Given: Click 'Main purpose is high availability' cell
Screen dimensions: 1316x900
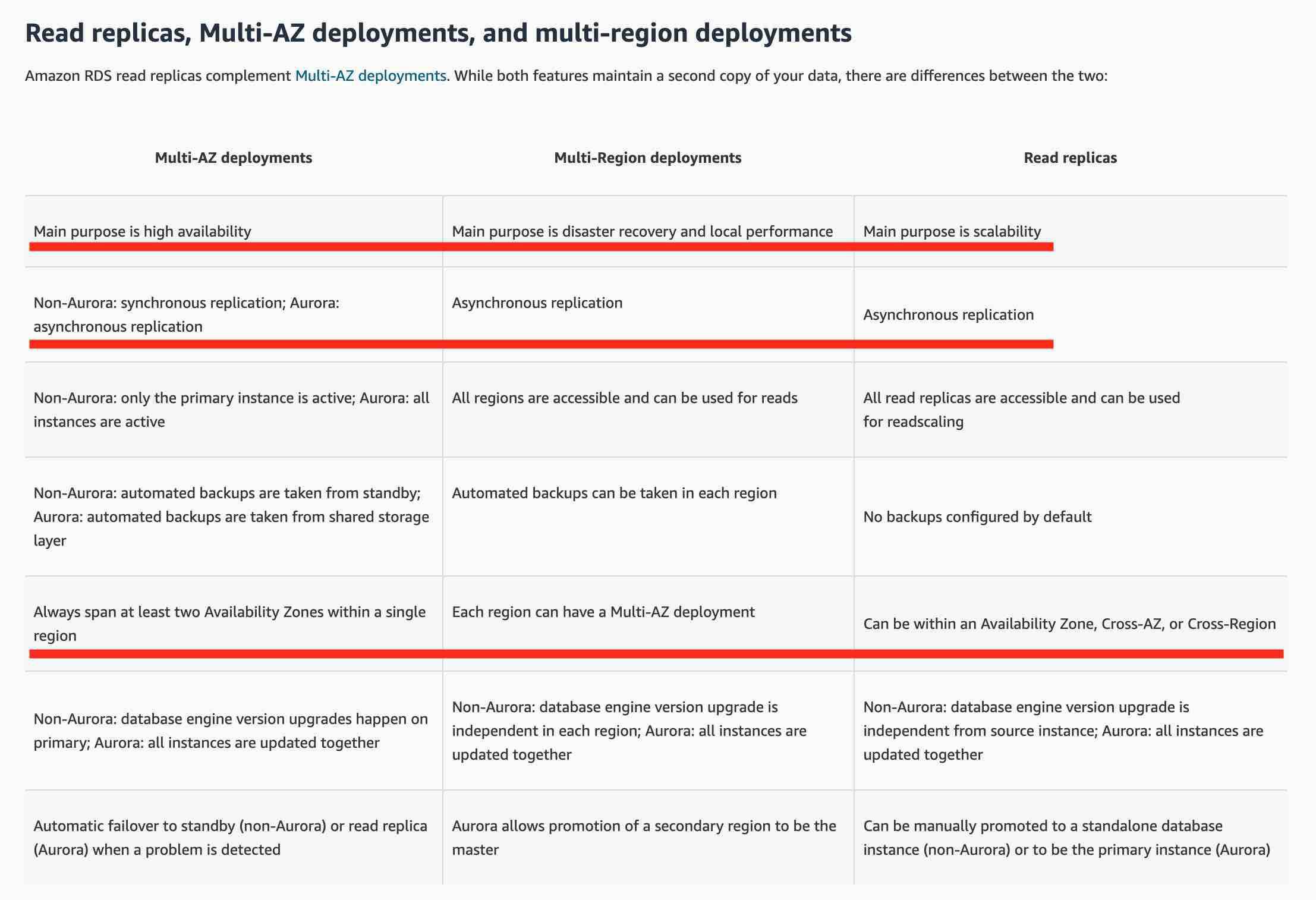Looking at the screenshot, I should point(143,231).
